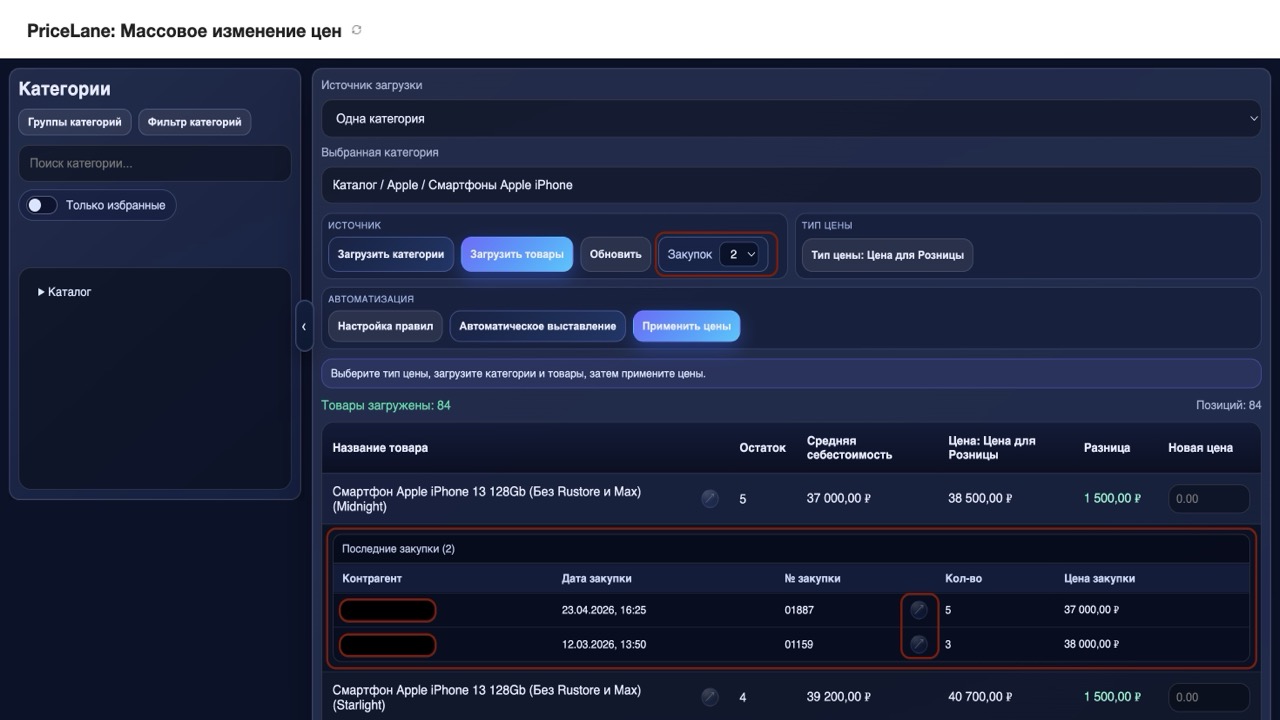The height and width of the screenshot is (720, 1280).
Task: Click the 'Автоматическое выставление' button
Action: click(x=538, y=326)
